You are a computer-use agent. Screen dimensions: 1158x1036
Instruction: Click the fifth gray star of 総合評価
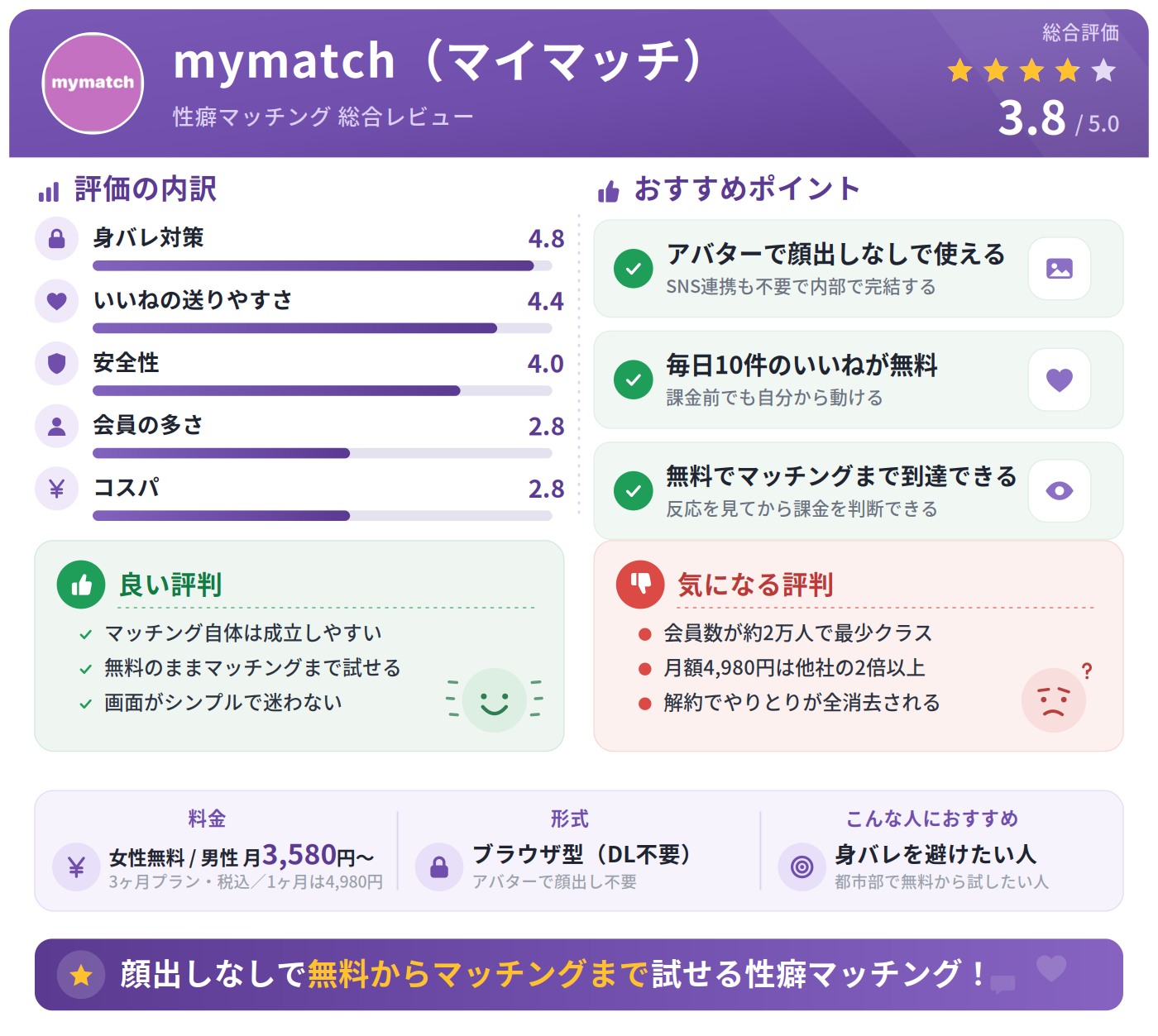coord(1104,70)
